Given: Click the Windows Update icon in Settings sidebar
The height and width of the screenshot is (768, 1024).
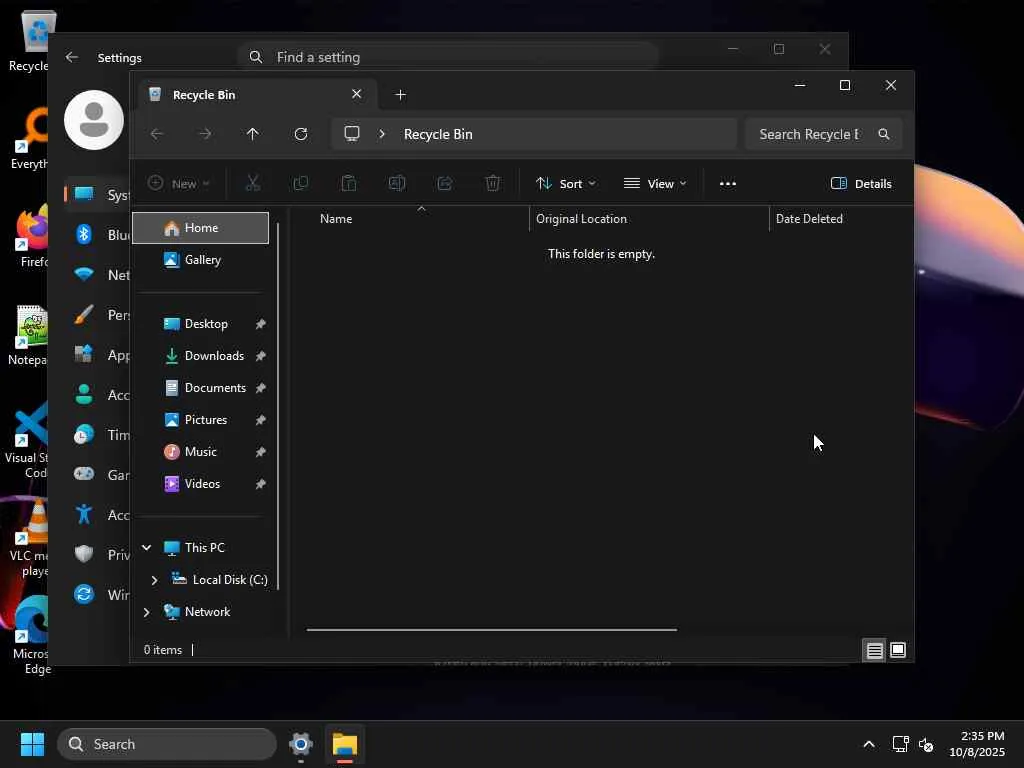Looking at the screenshot, I should click(84, 594).
